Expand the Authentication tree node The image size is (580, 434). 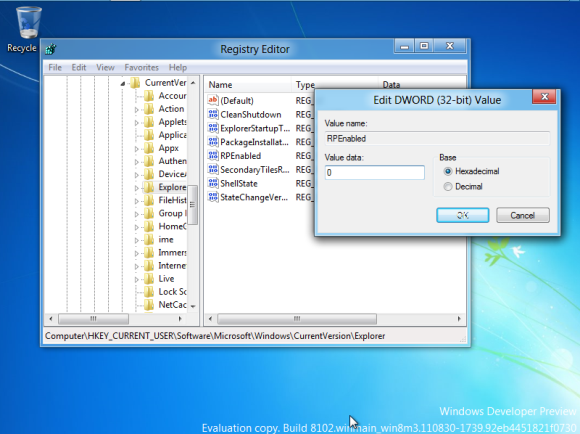(x=136, y=162)
